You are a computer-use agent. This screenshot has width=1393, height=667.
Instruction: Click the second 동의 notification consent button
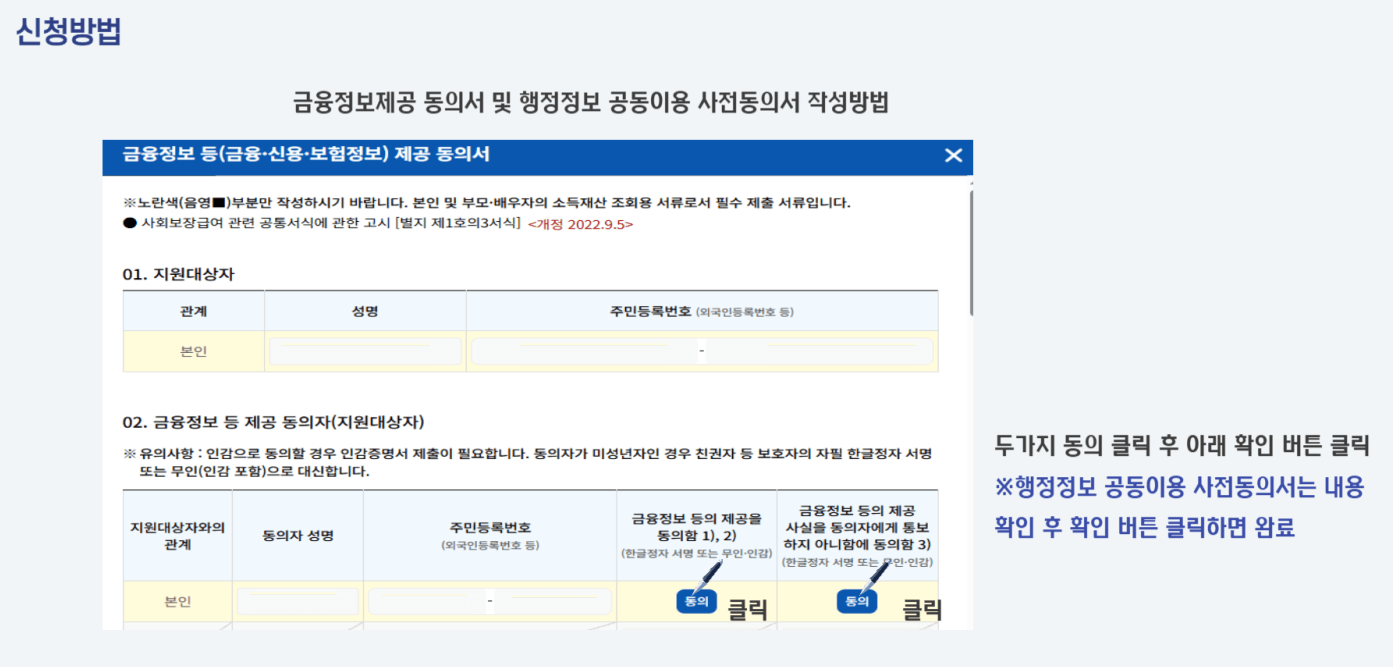[x=855, y=600]
